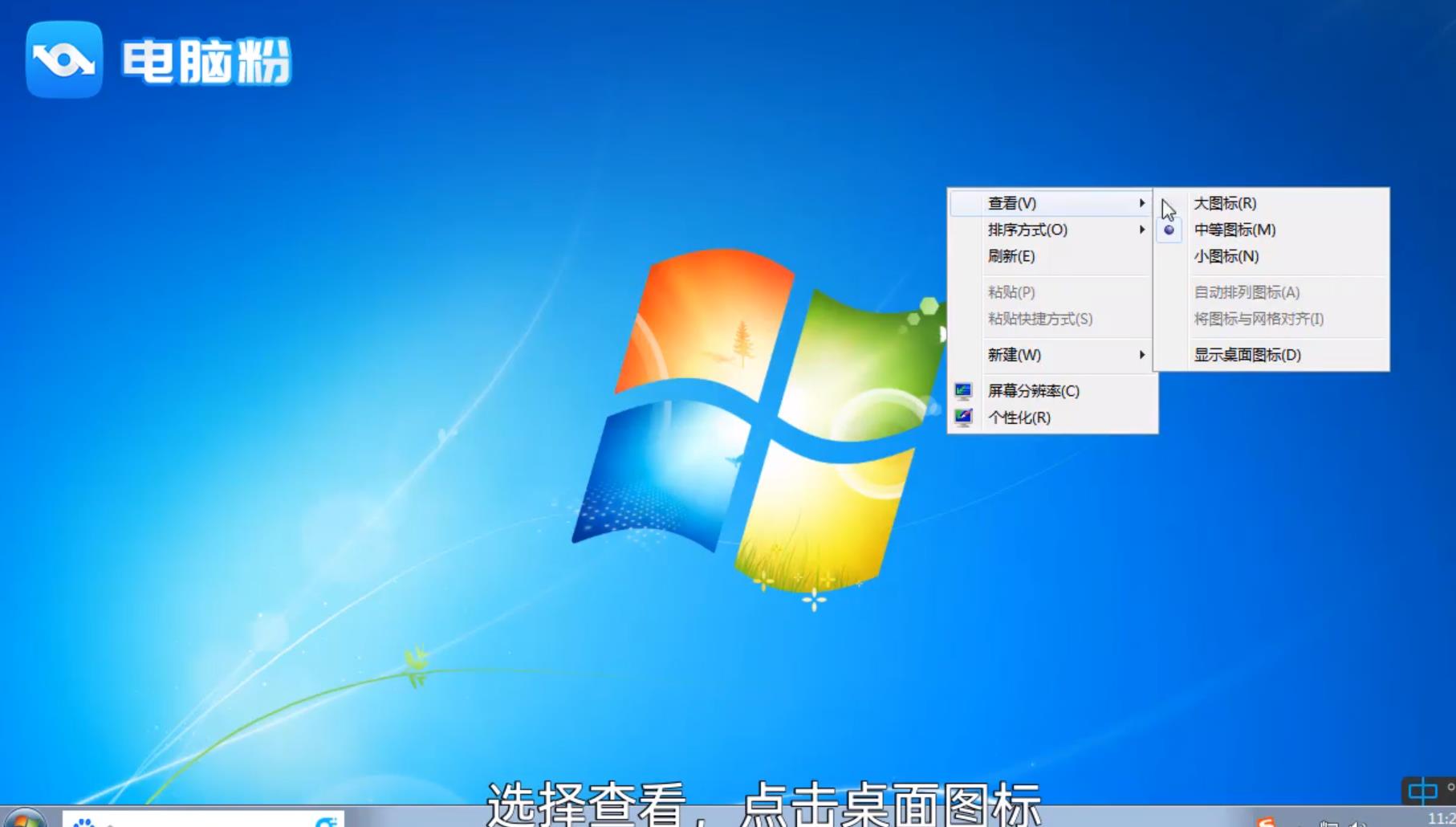Select the 中等图标 radio bullet
Screen dimensions: 1456x827
pyautogui.click(x=1169, y=230)
